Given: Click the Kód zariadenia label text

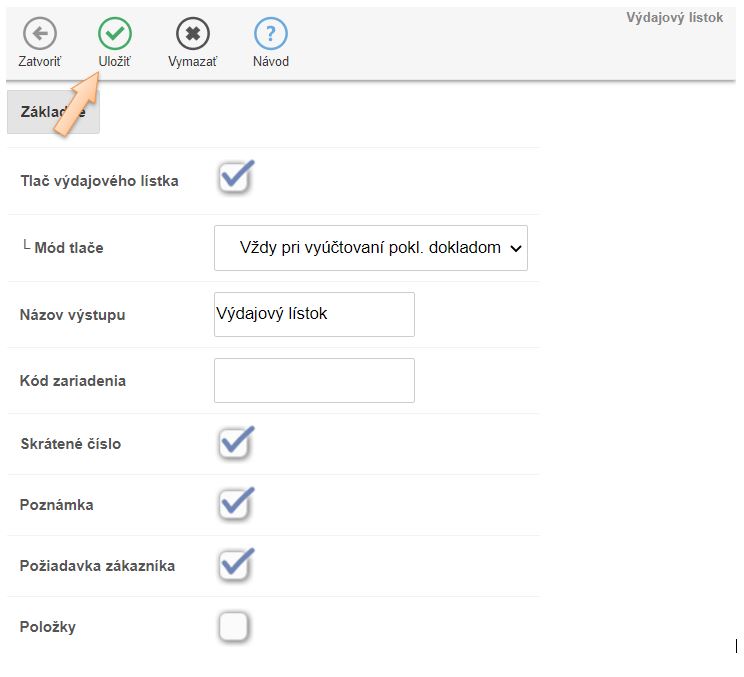Looking at the screenshot, I should pyautogui.click(x=72, y=381).
